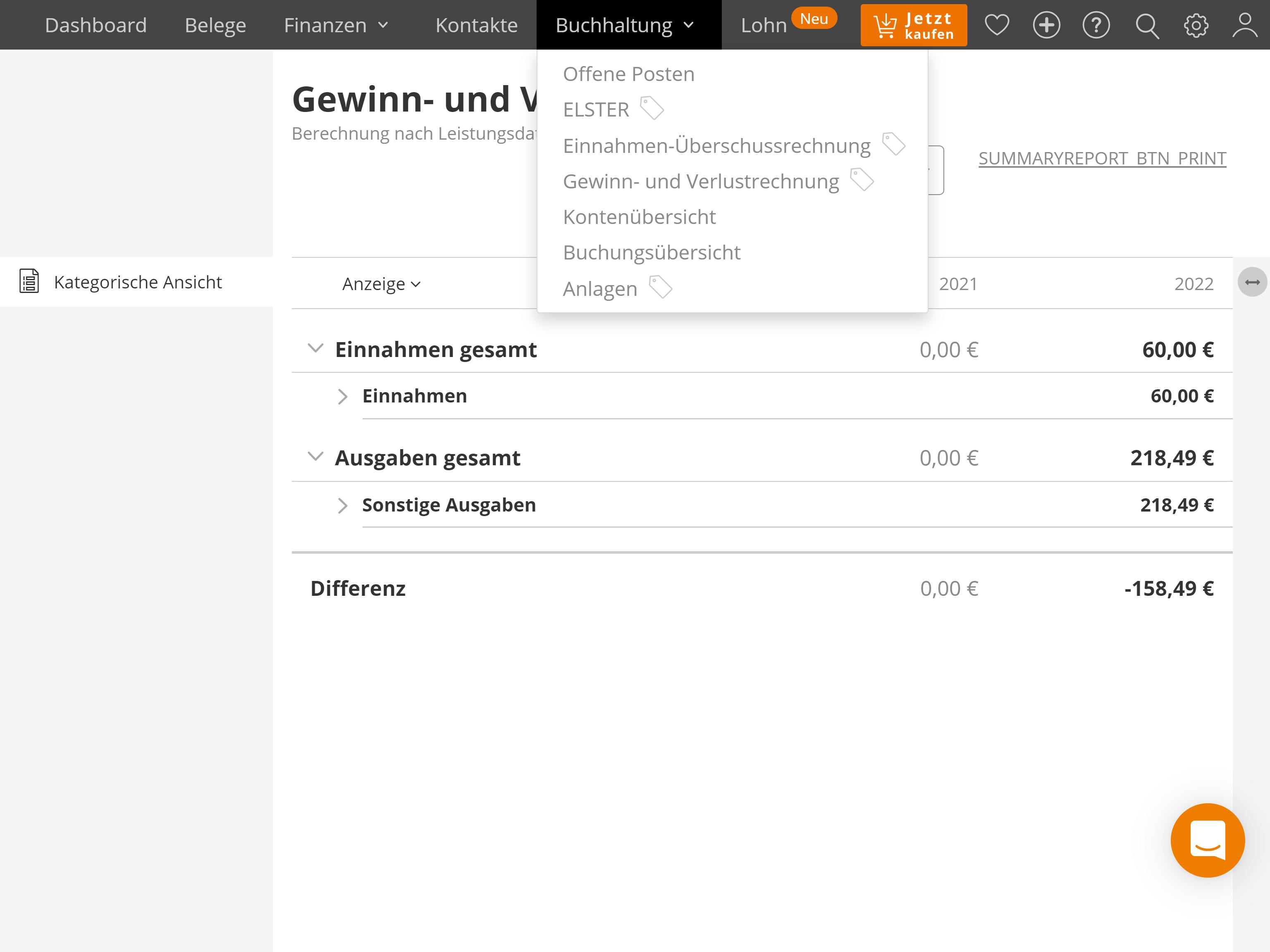Open Kontenübersicht from the dropdown

(x=639, y=217)
